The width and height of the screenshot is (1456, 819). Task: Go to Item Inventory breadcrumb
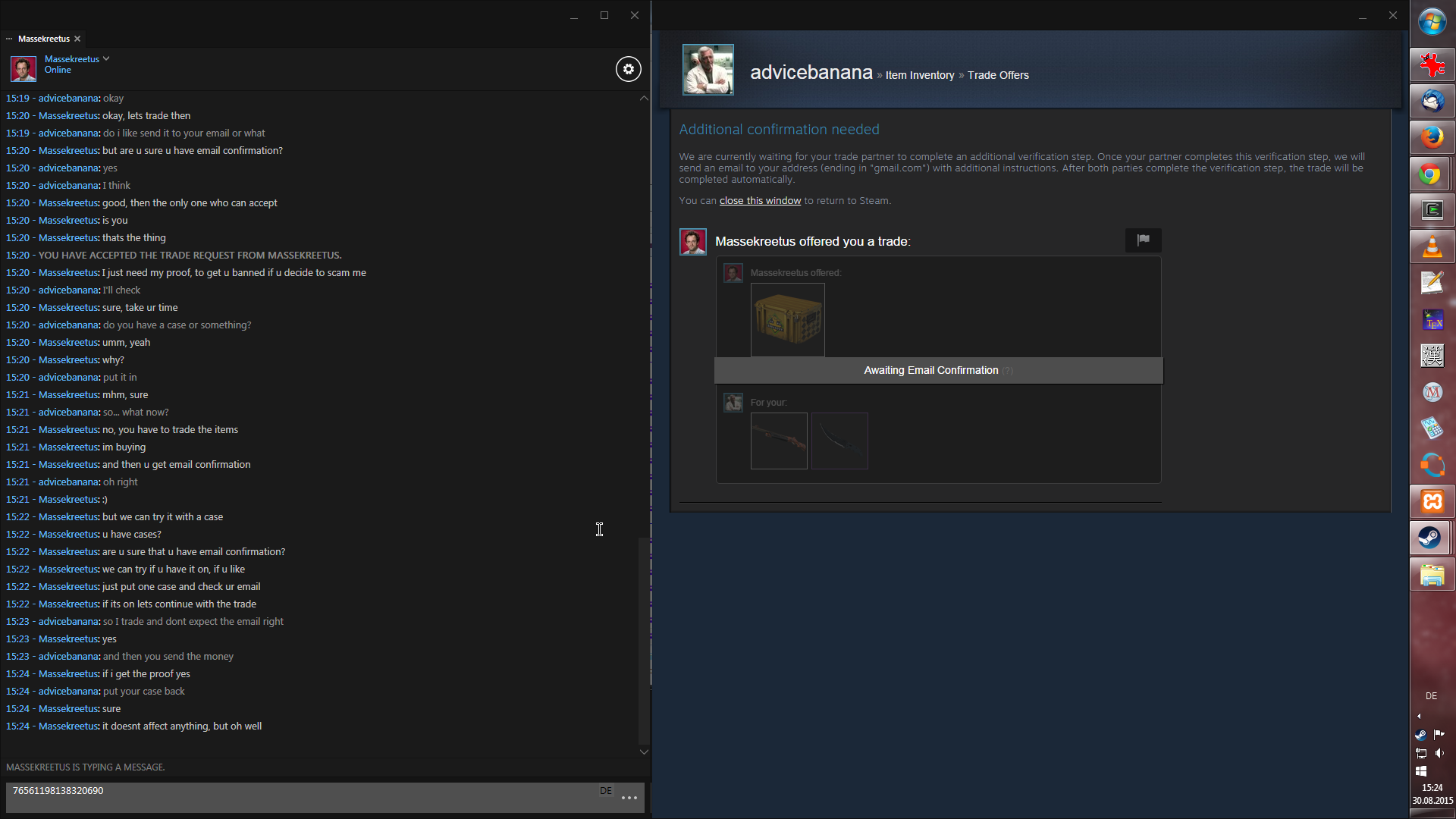click(919, 75)
